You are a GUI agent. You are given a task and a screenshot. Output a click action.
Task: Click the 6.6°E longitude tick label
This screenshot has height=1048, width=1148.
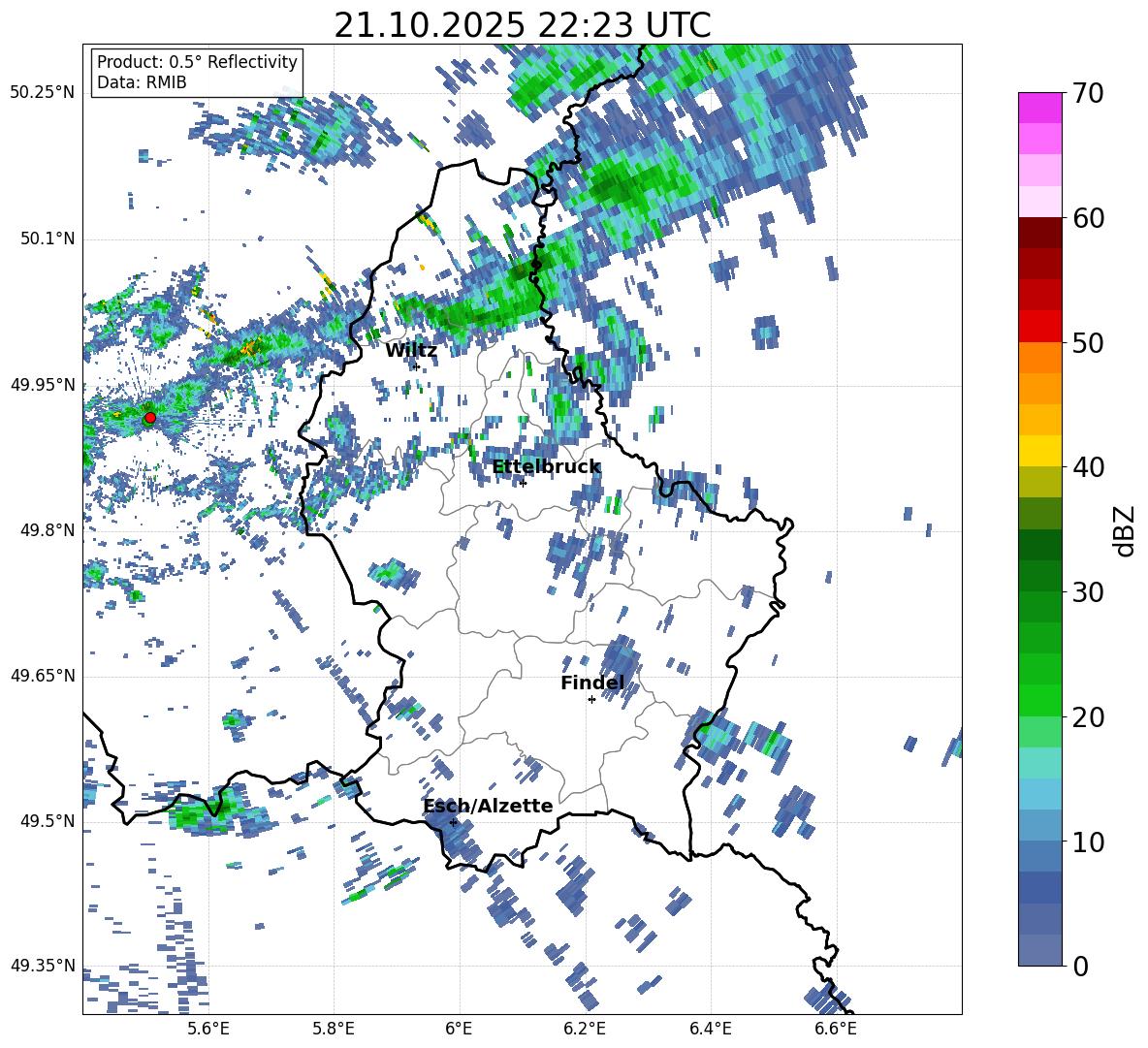pos(836,1029)
